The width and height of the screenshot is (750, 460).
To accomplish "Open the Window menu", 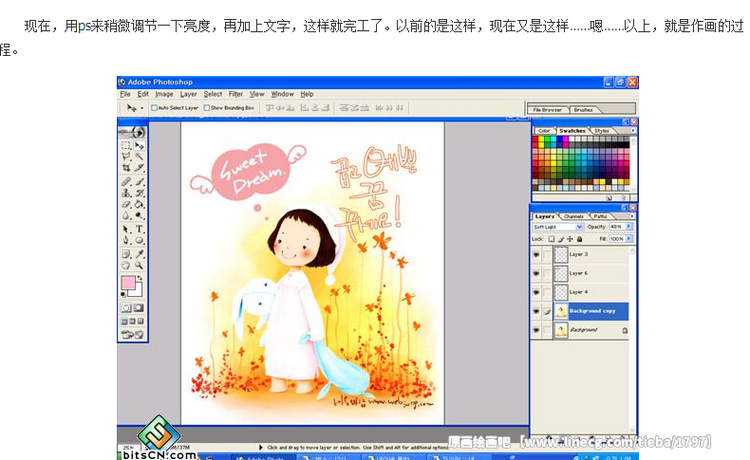I will [x=282, y=94].
